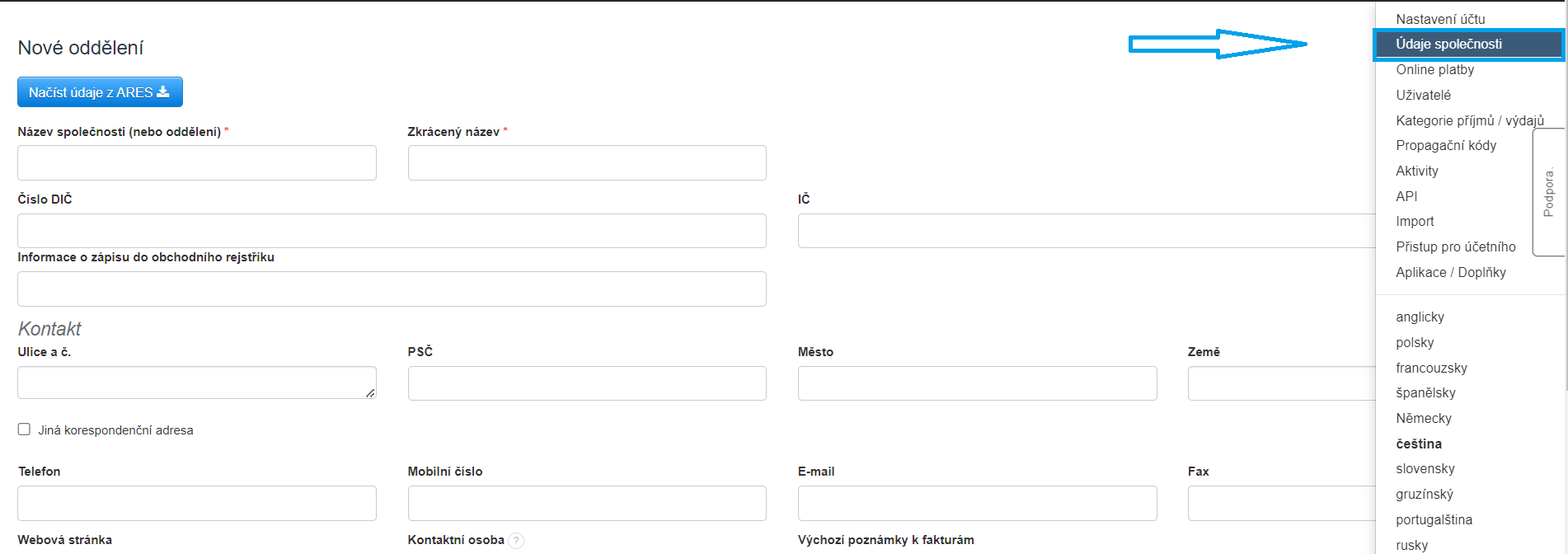The height and width of the screenshot is (554, 1568).
Task: Open the Uživatelé menu entry
Action: pyautogui.click(x=1423, y=96)
